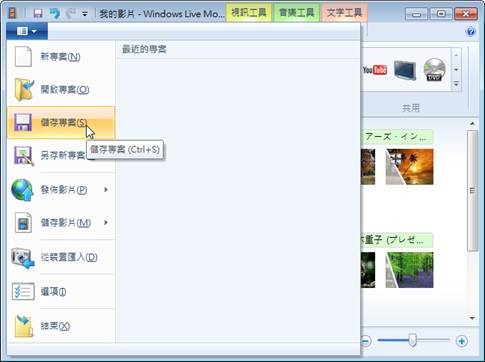Click the Import from Device camera icon
485x362 pixels.
point(23,257)
